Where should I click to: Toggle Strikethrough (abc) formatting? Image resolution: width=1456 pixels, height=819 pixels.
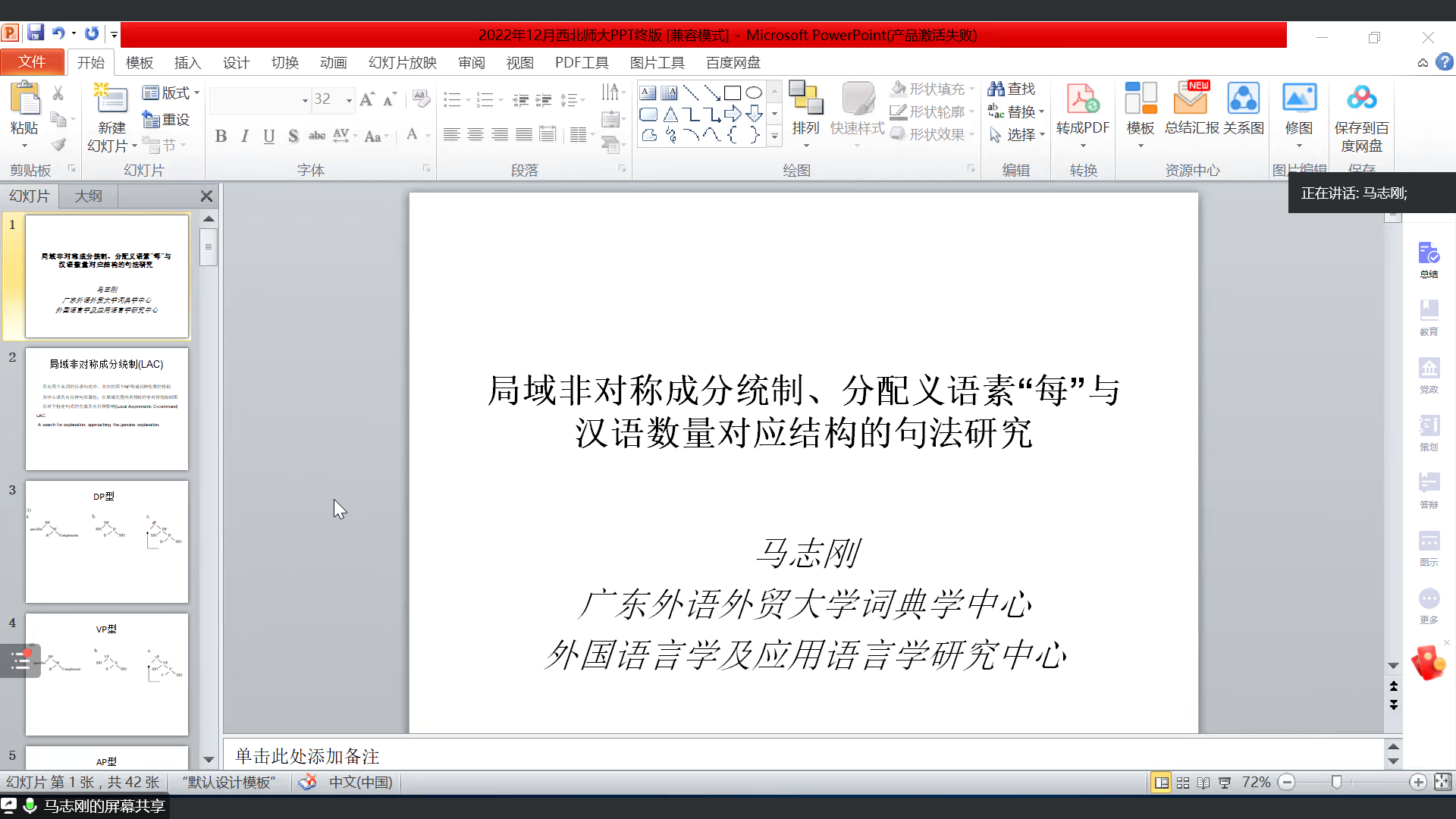(317, 136)
